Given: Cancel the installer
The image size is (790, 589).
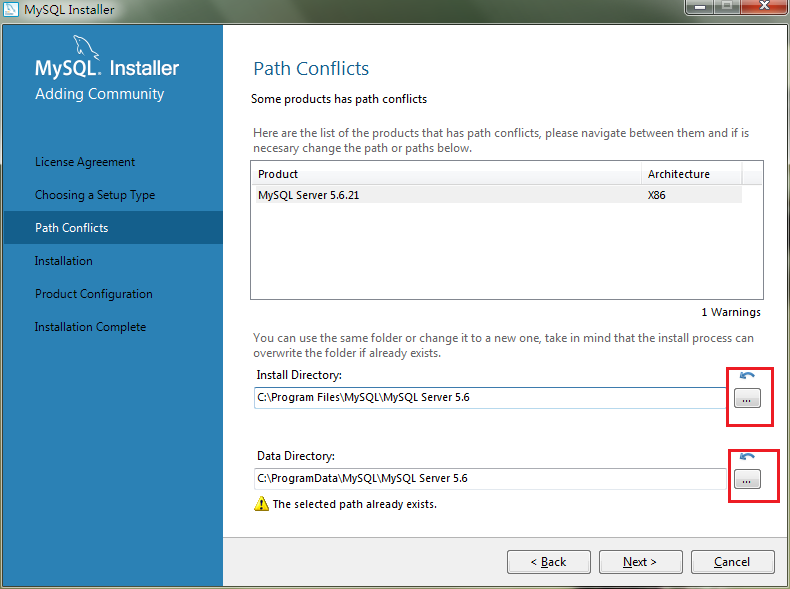Looking at the screenshot, I should pos(732,562).
